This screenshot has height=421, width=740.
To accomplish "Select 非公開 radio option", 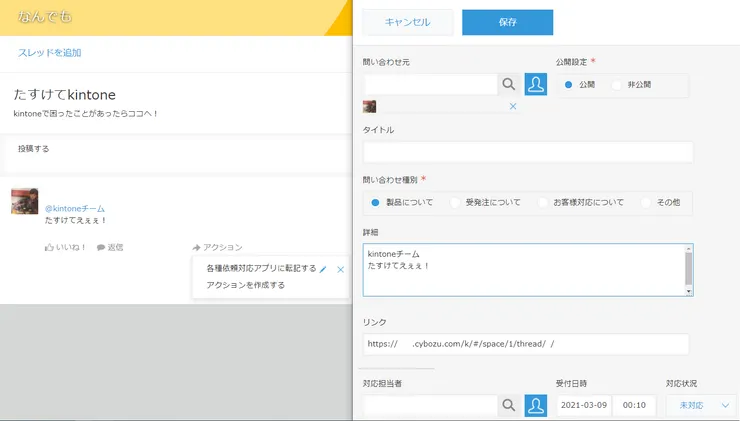I will point(616,85).
